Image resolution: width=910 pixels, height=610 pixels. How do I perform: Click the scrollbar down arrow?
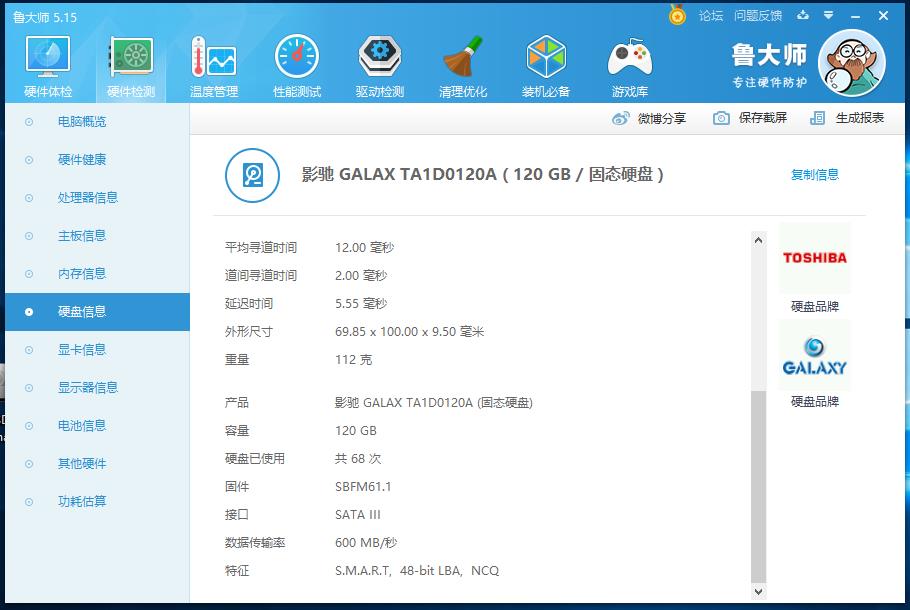(758, 590)
